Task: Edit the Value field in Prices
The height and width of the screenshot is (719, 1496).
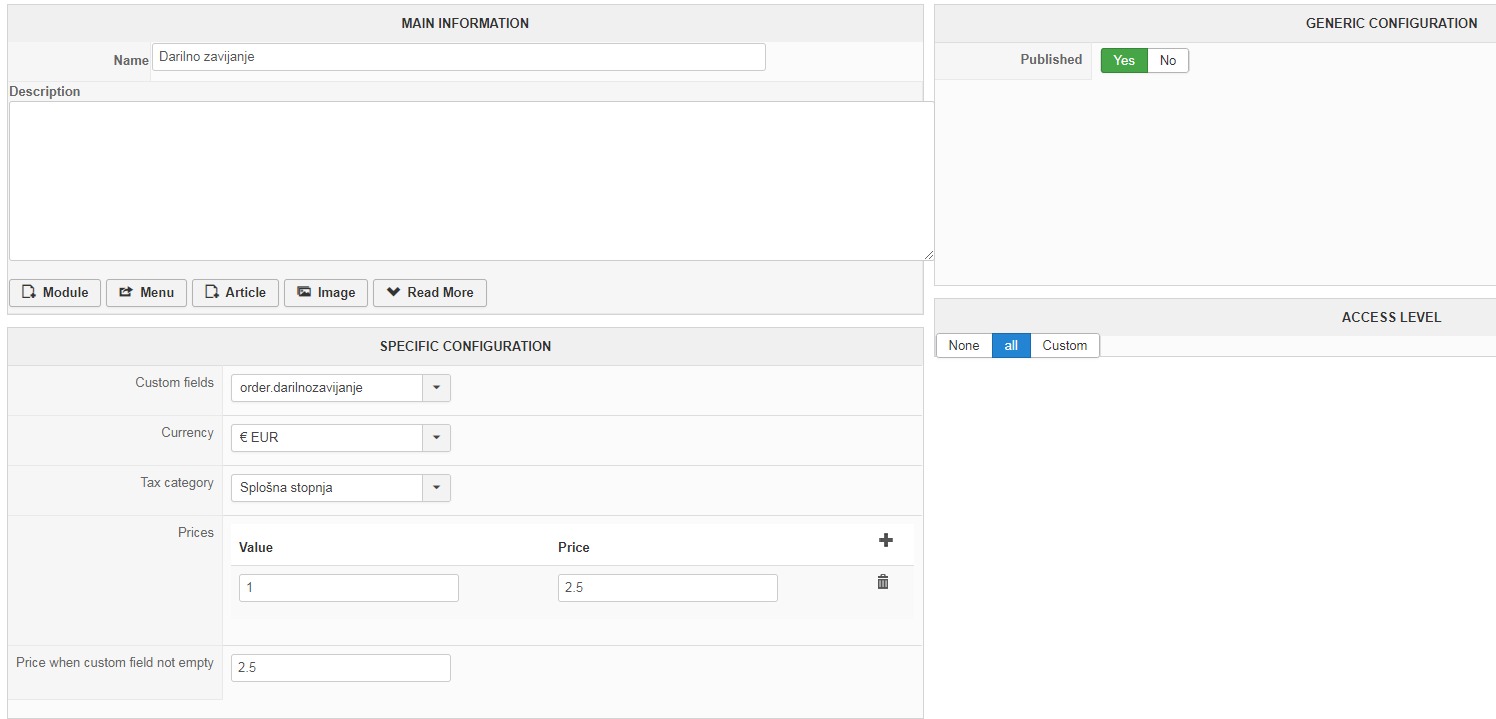Action: (x=348, y=588)
